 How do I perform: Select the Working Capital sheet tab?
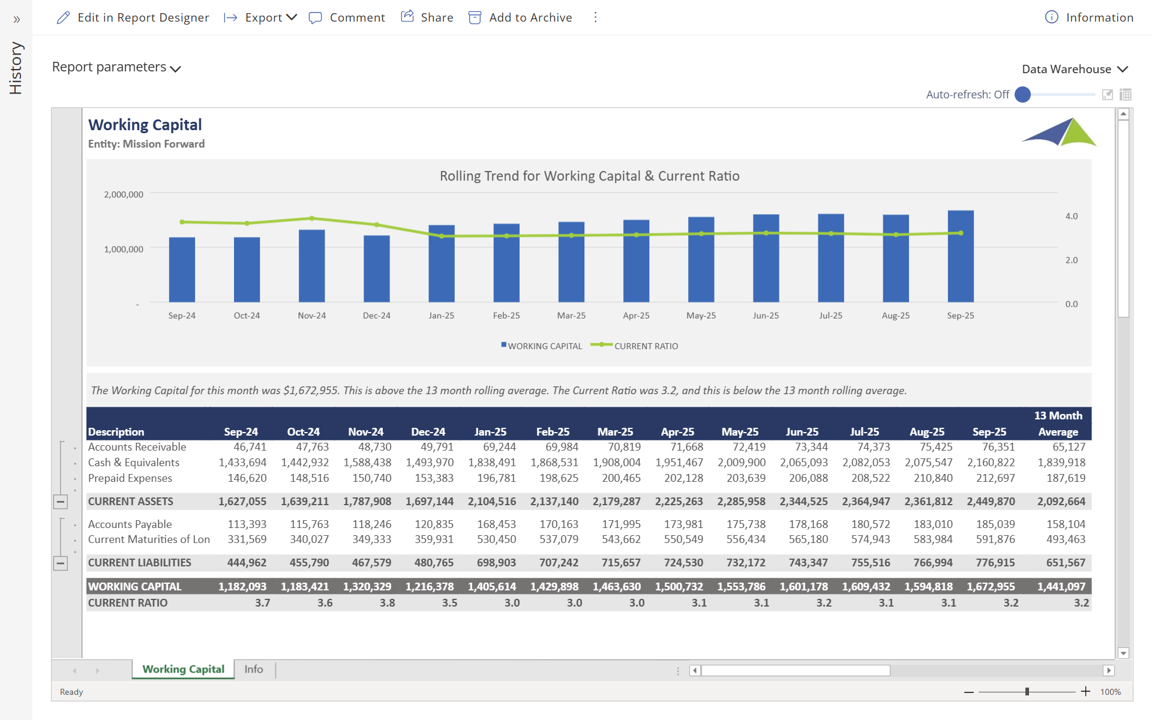[x=183, y=669]
